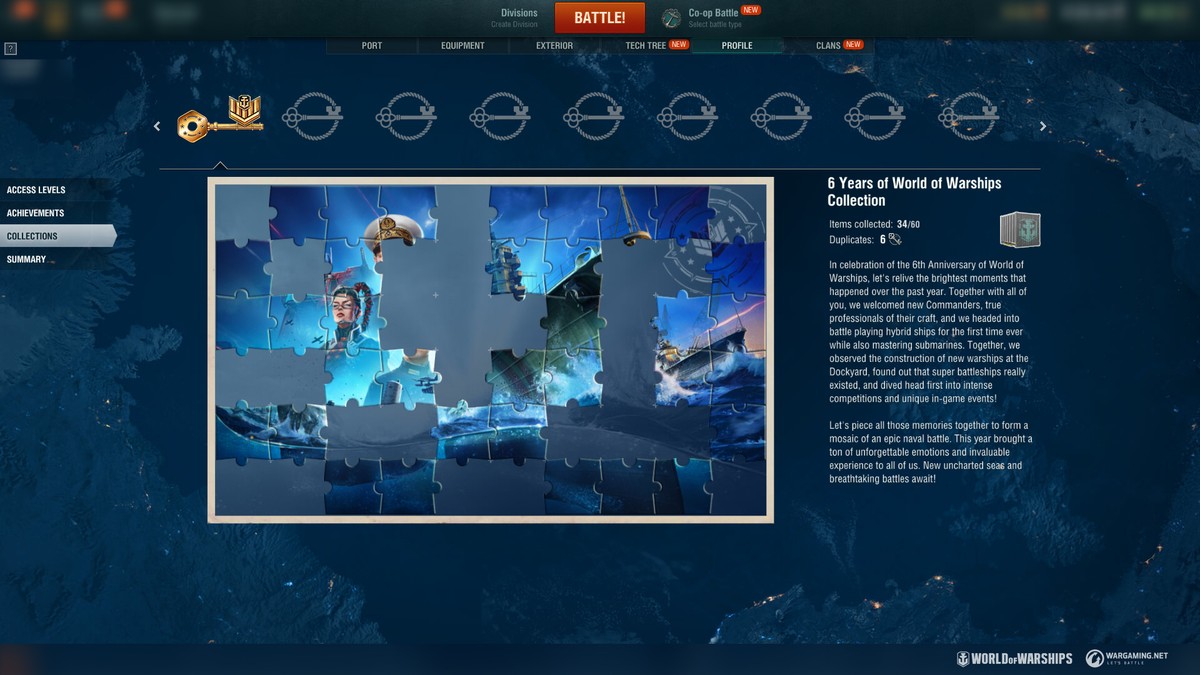Click the red BATTLE! button
This screenshot has height=675, width=1200.
point(600,18)
